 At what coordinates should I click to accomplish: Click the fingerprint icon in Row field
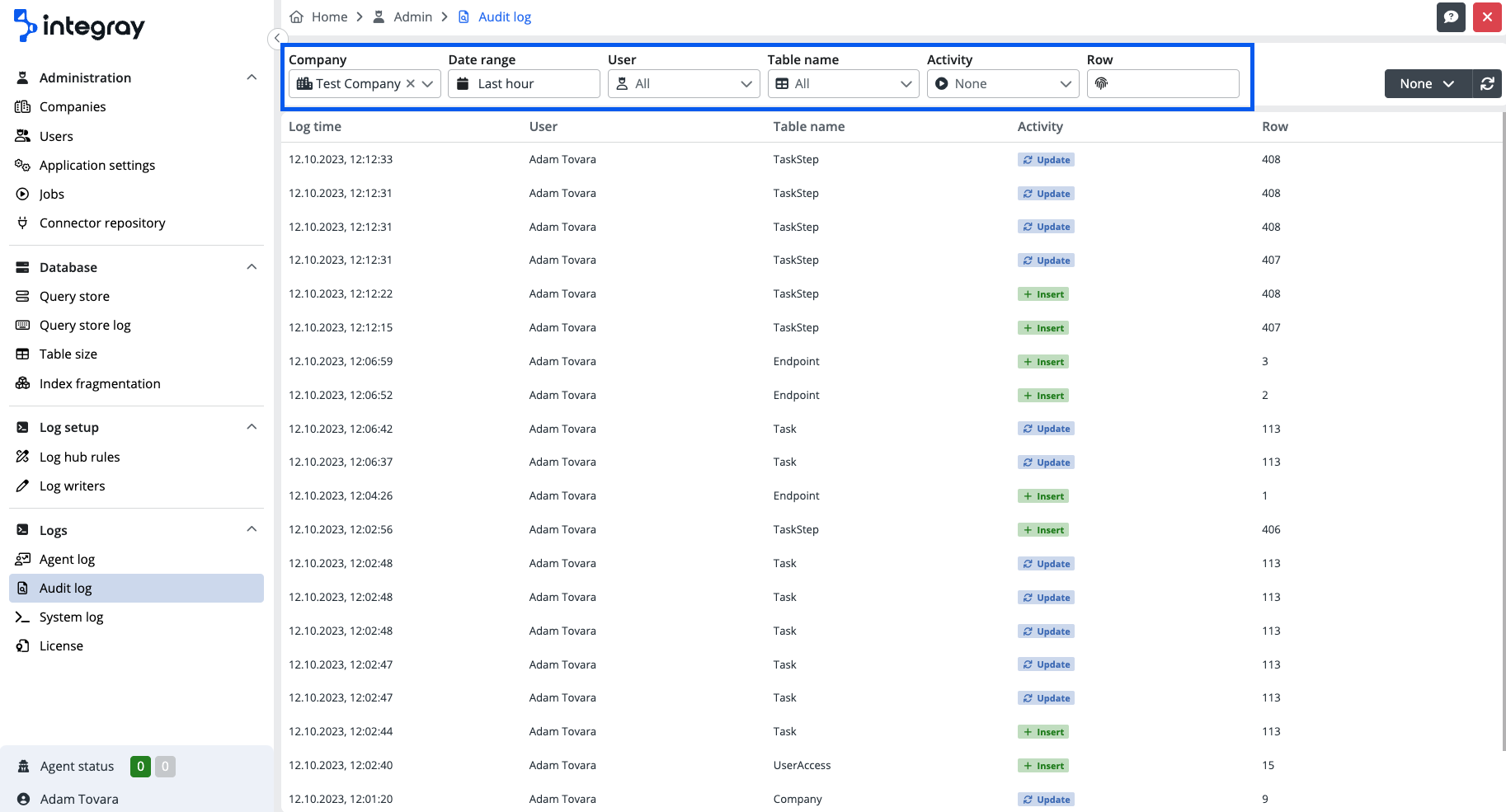1102,84
